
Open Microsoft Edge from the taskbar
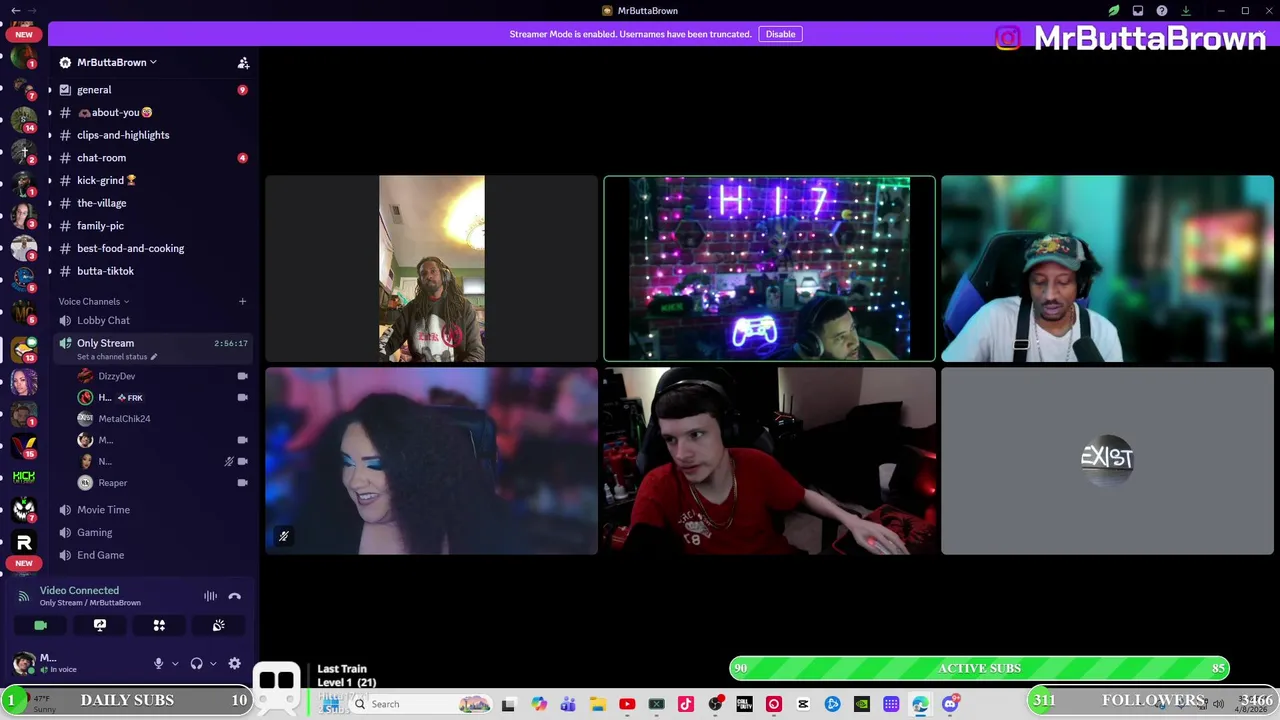tap(920, 704)
